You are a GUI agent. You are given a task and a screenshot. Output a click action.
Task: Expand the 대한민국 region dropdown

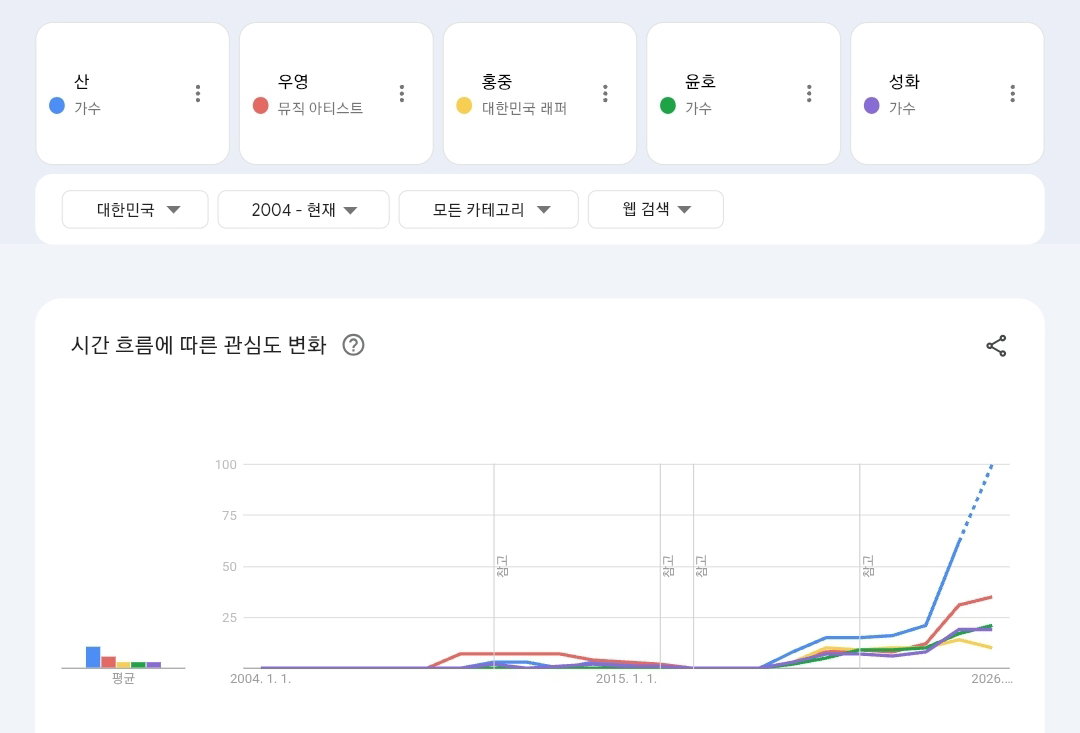point(135,209)
